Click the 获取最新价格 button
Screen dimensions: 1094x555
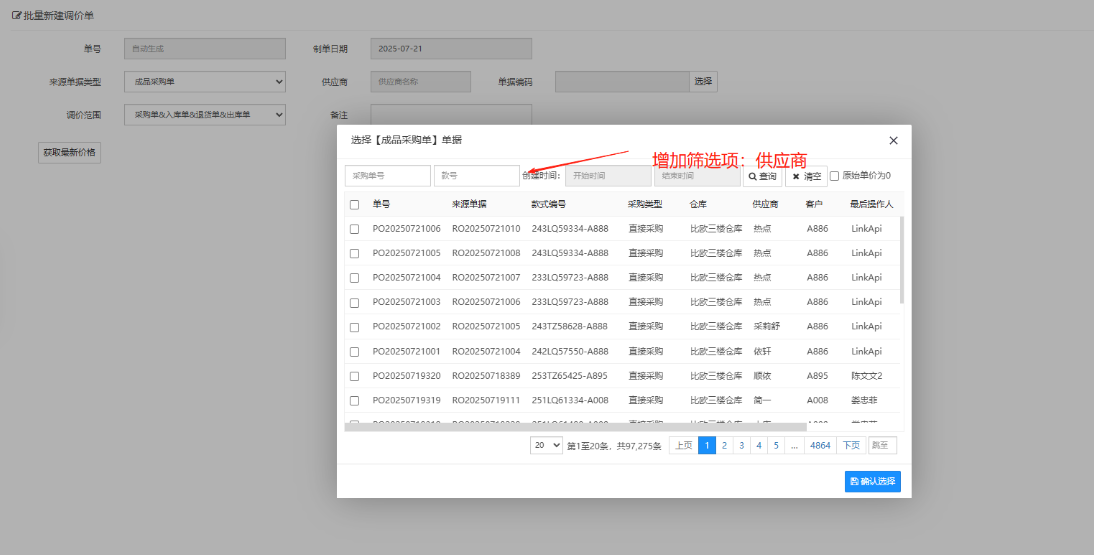click(69, 153)
